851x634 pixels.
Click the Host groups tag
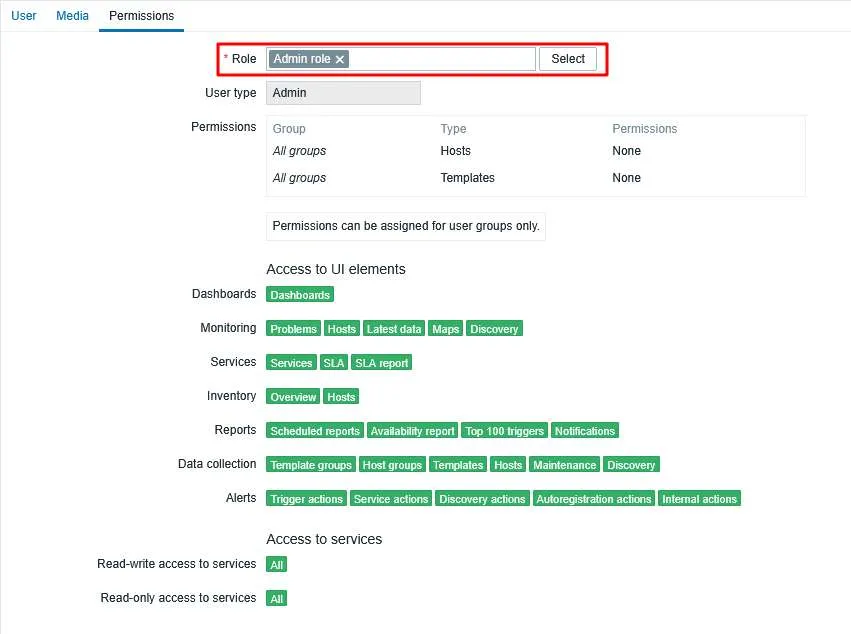coord(392,465)
